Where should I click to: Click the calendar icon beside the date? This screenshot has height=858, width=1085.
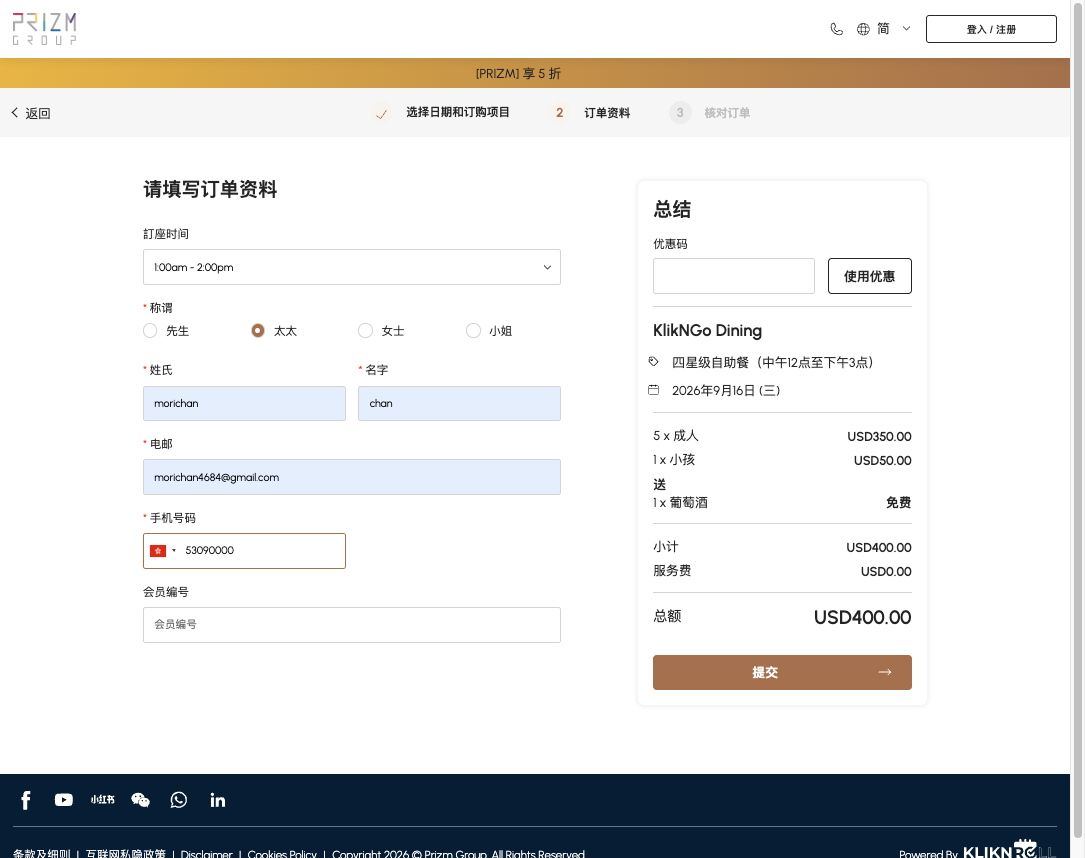(x=653, y=390)
